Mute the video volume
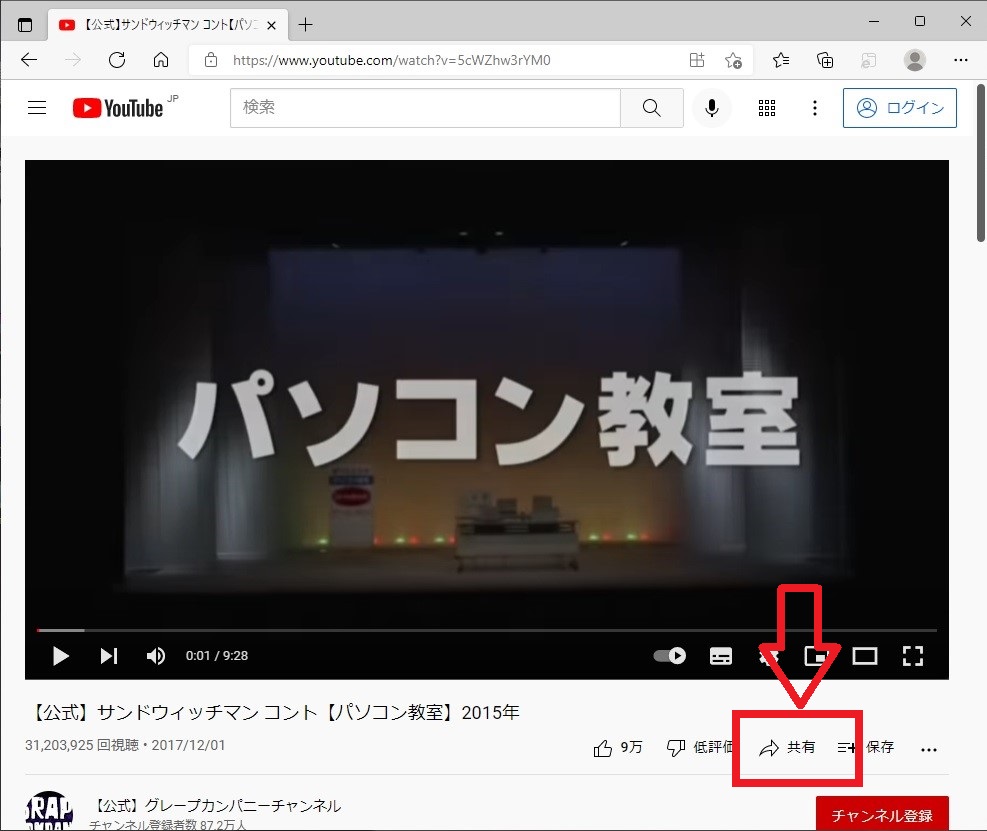The width and height of the screenshot is (987, 831). coord(155,656)
